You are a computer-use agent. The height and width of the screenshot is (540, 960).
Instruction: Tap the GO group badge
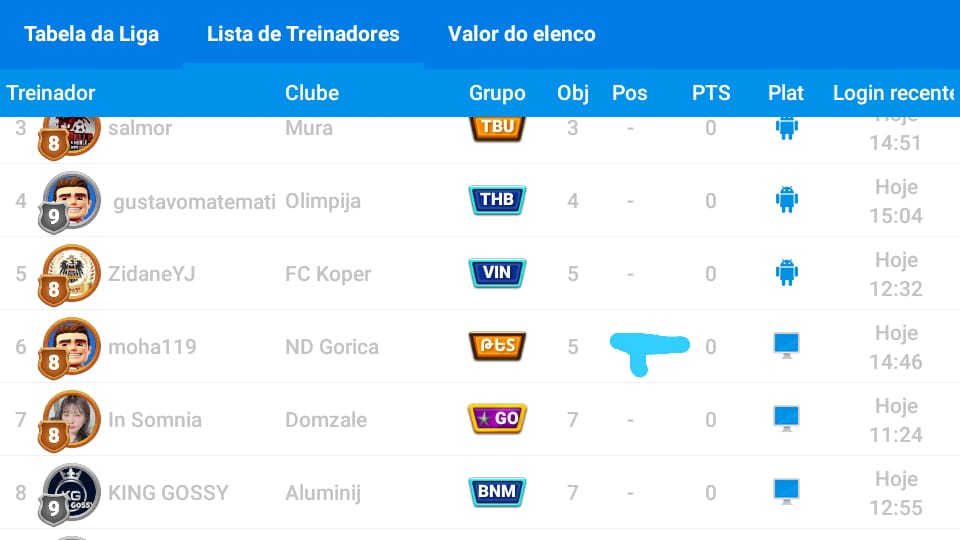coord(497,419)
